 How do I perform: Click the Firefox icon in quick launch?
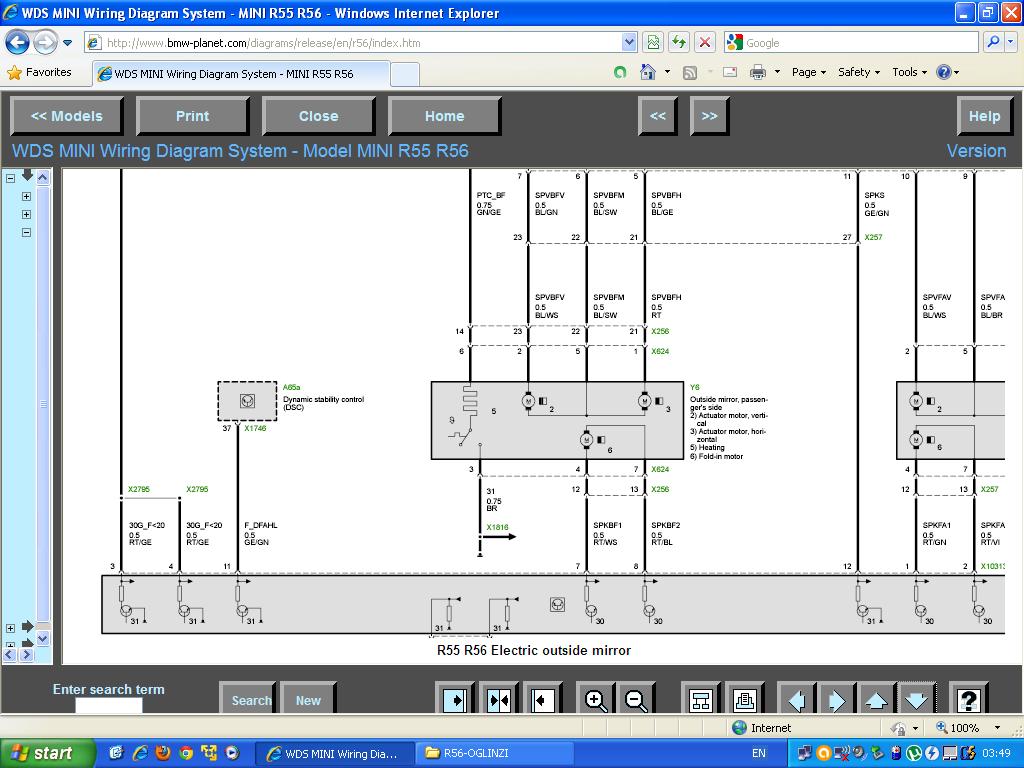tap(163, 753)
